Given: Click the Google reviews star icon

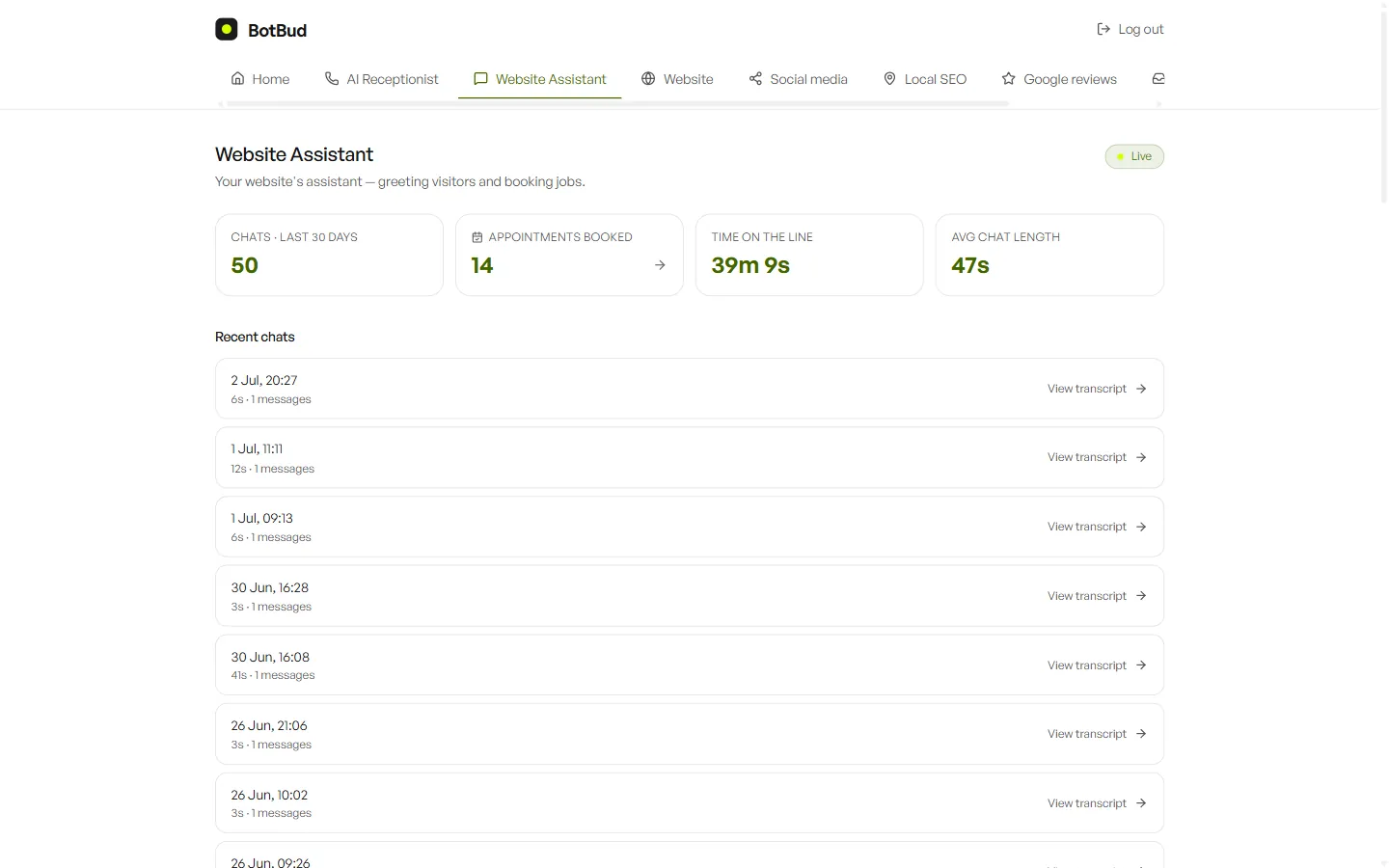Looking at the screenshot, I should click(1008, 78).
